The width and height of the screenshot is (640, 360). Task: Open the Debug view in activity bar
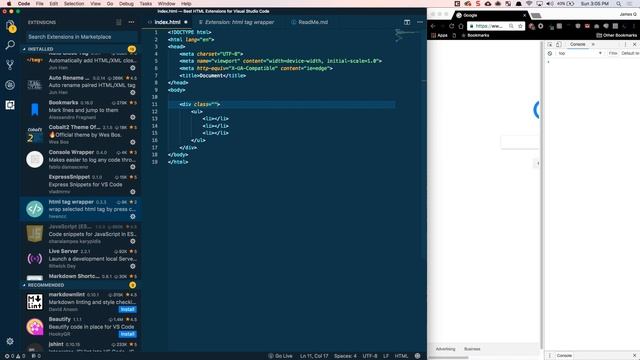10,85
